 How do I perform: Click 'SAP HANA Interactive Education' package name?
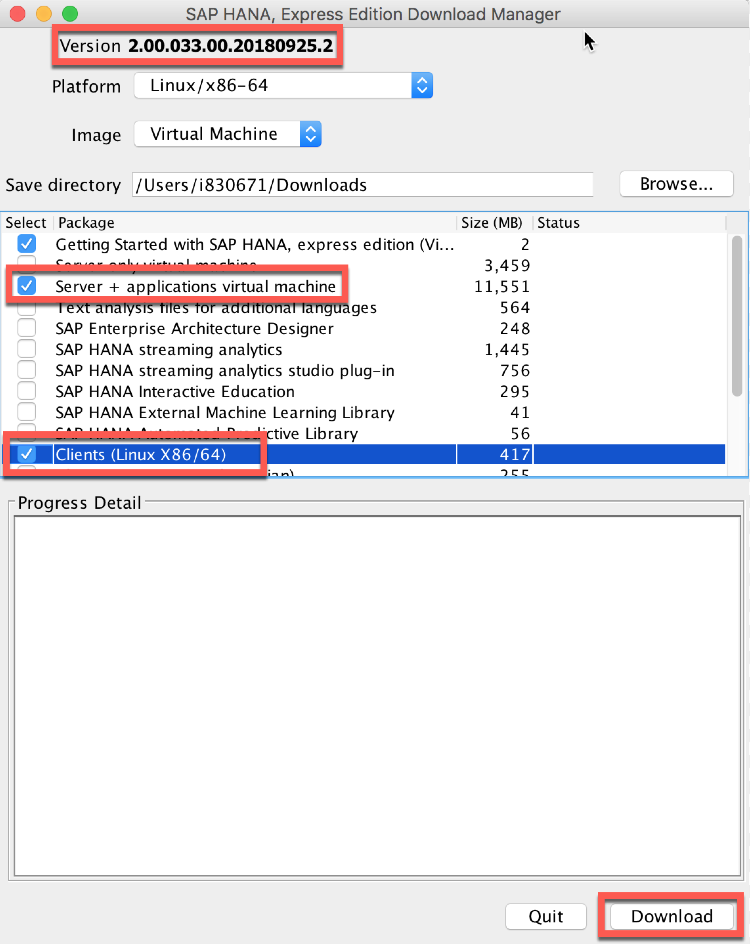[x=175, y=391]
